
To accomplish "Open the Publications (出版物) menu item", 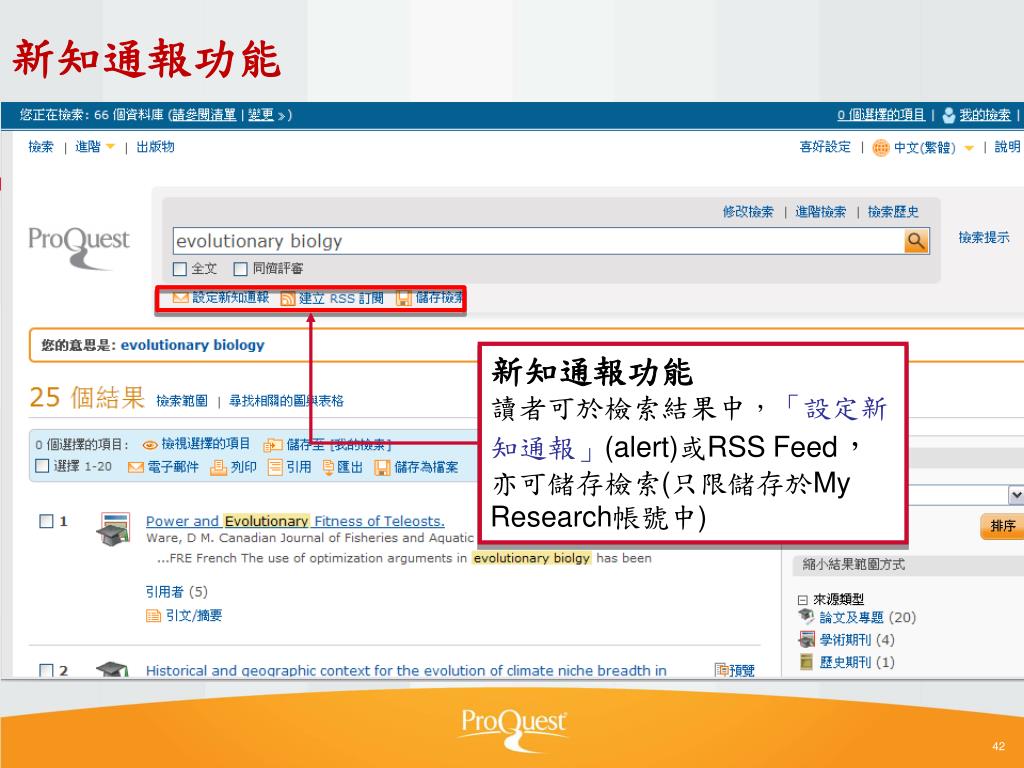I will (155, 146).
